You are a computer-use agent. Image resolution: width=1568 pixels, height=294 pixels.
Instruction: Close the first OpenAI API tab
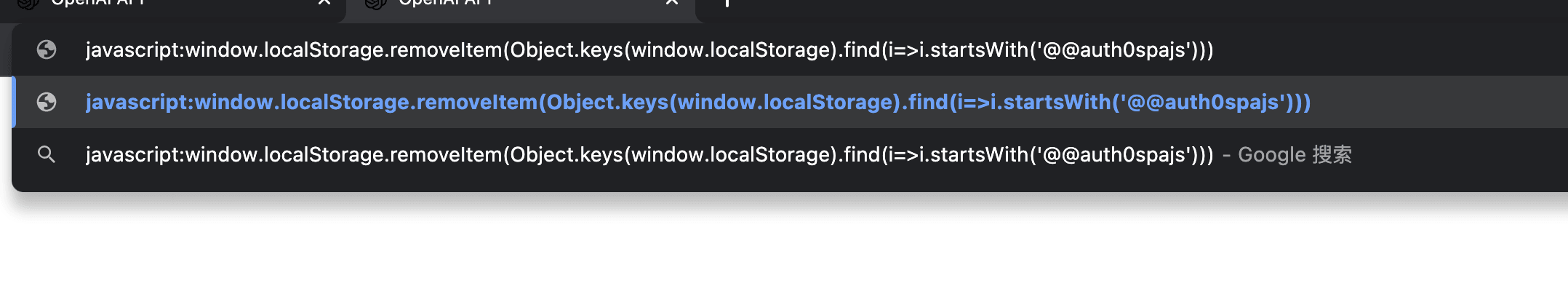click(324, 3)
